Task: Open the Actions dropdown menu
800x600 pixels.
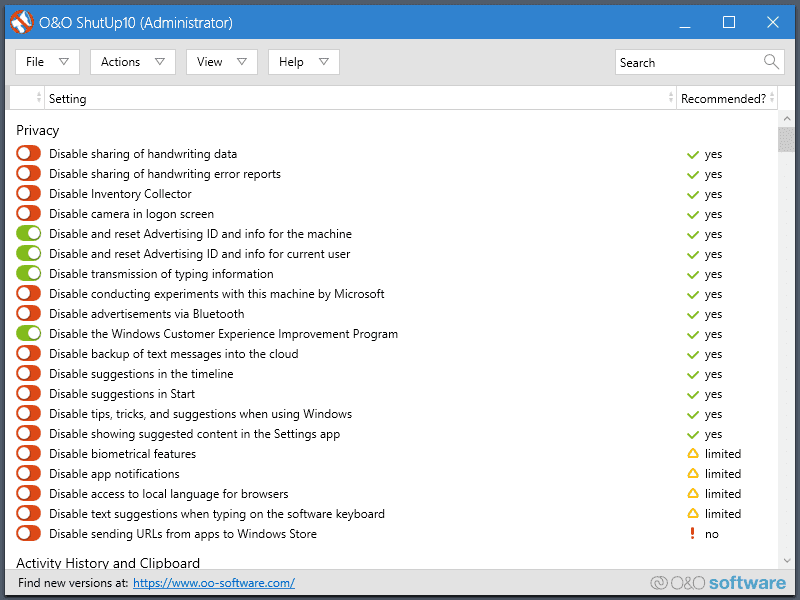Action: click(x=133, y=62)
